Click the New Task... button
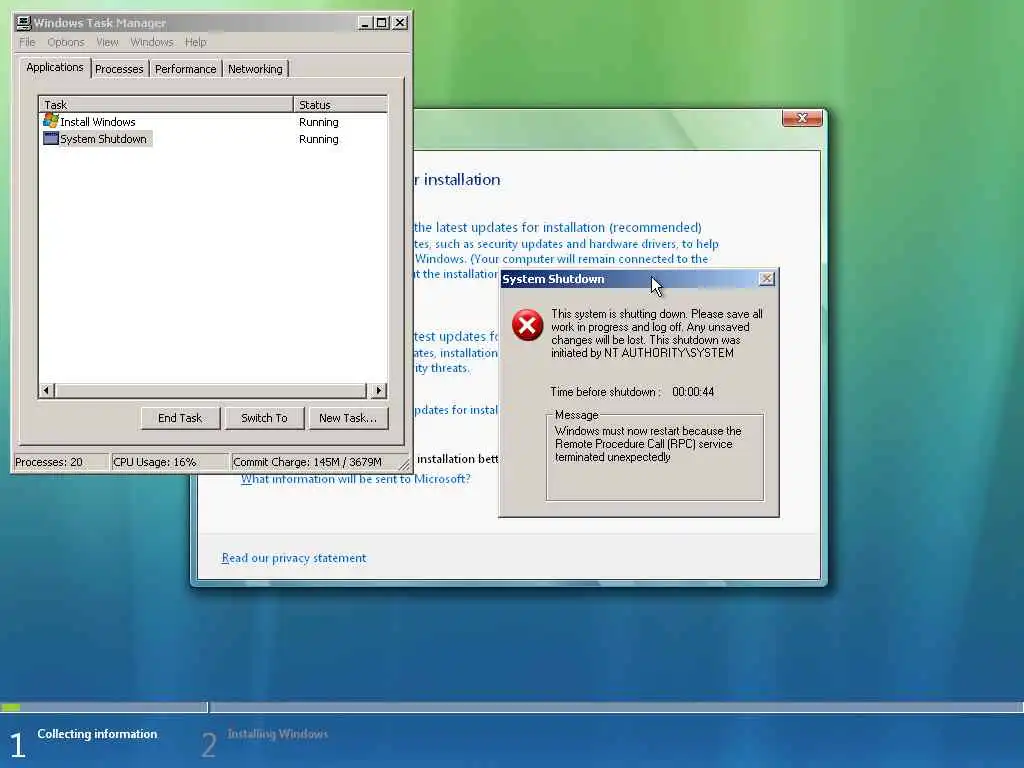Image resolution: width=1024 pixels, height=768 pixels. [348, 418]
